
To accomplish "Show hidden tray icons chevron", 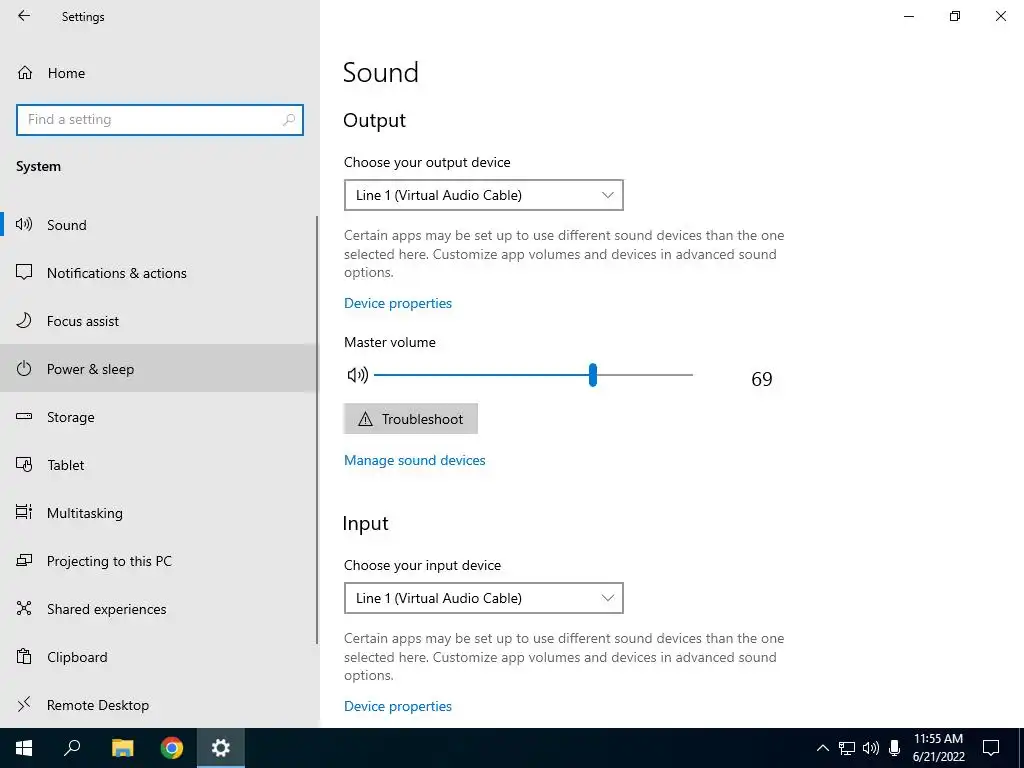I will (x=823, y=748).
